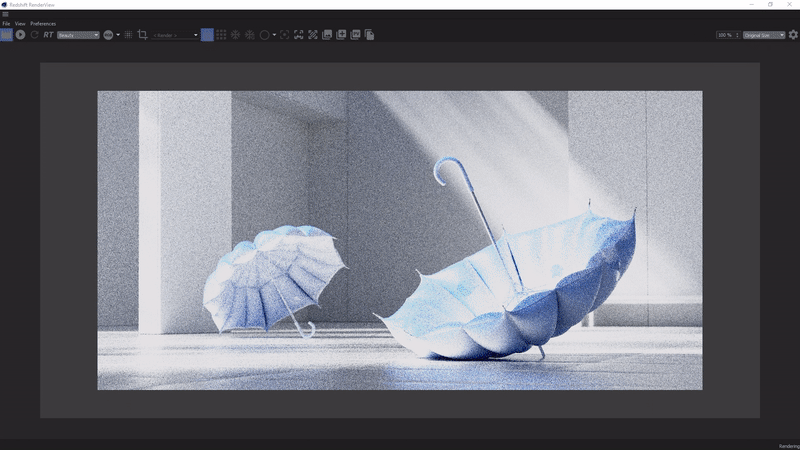Expand the arrow beside the RGB channel icon

click(118, 35)
